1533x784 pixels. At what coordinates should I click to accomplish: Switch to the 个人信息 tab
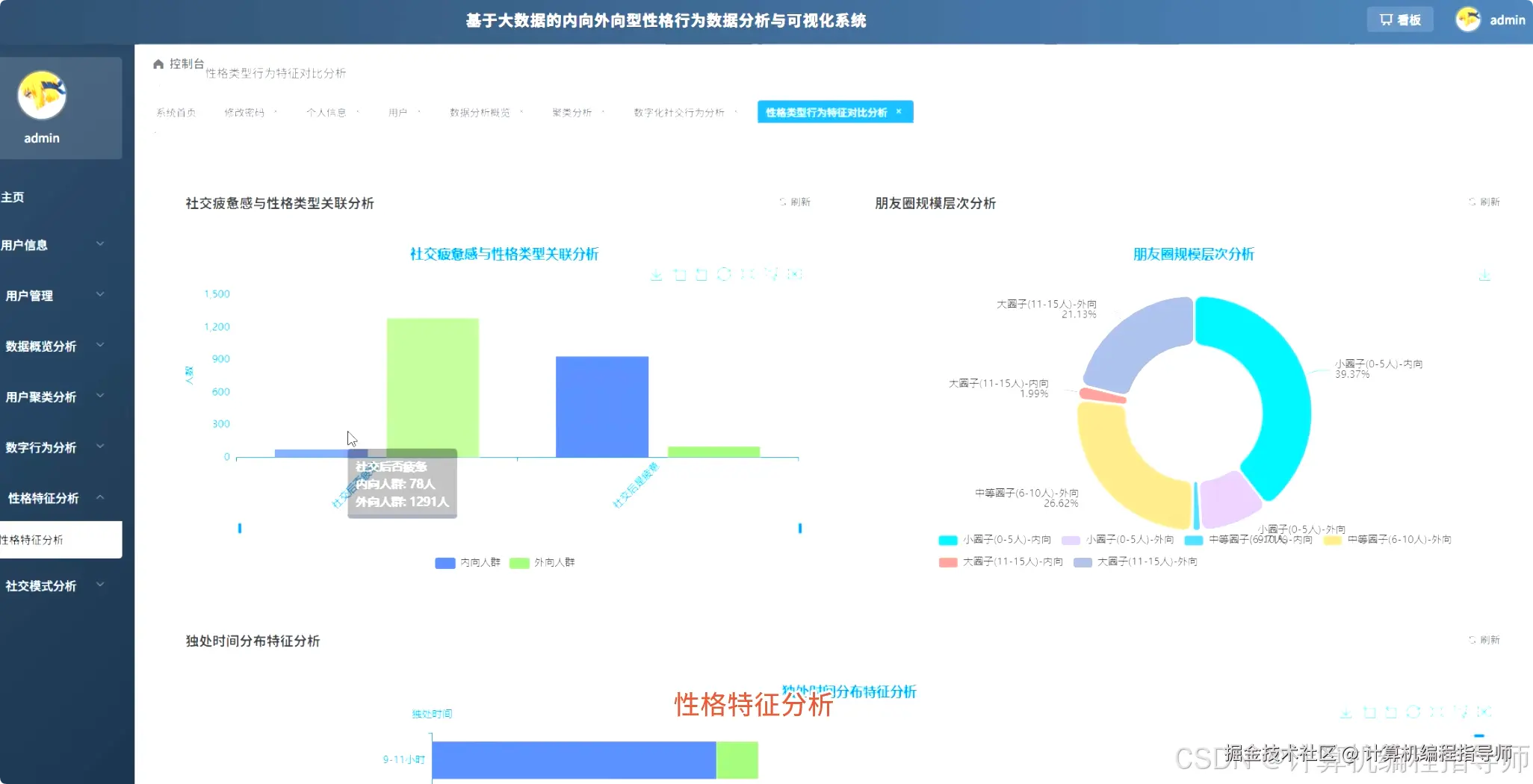[326, 113]
